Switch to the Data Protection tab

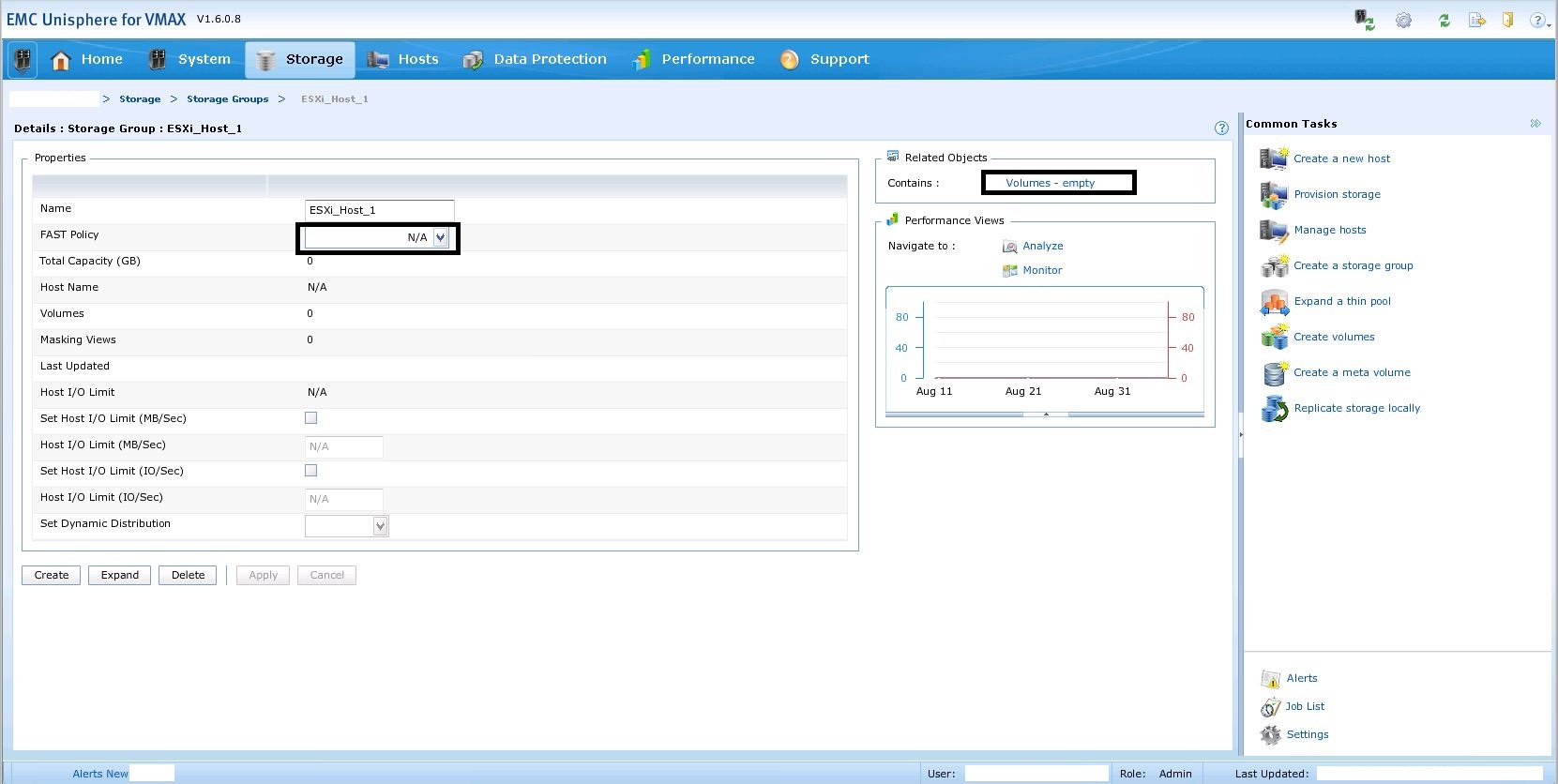[x=536, y=59]
